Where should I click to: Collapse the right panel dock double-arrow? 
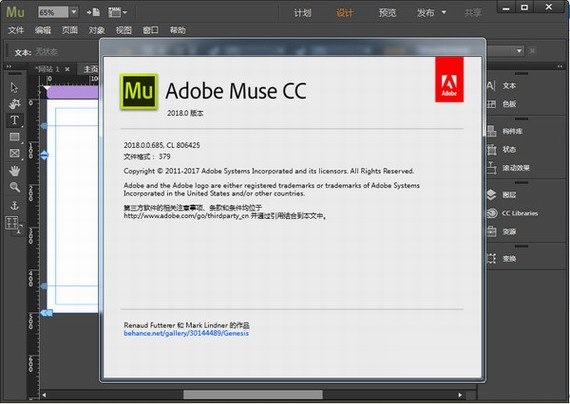(x=560, y=67)
